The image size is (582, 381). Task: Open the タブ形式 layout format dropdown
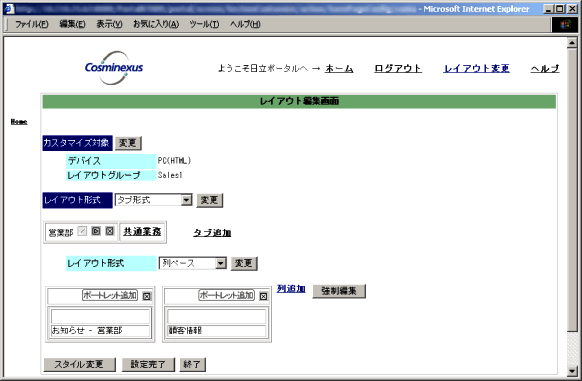pyautogui.click(x=186, y=201)
